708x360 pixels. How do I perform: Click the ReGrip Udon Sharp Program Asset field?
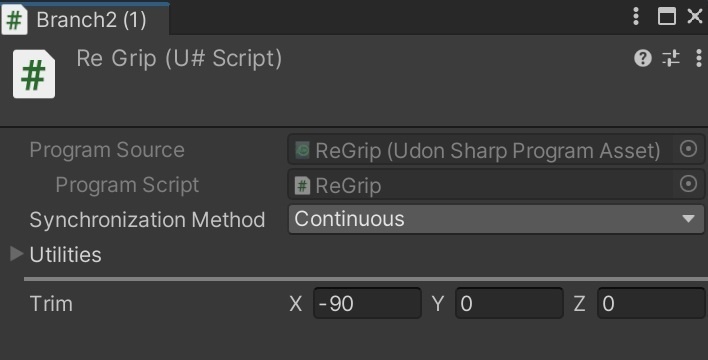click(480, 150)
